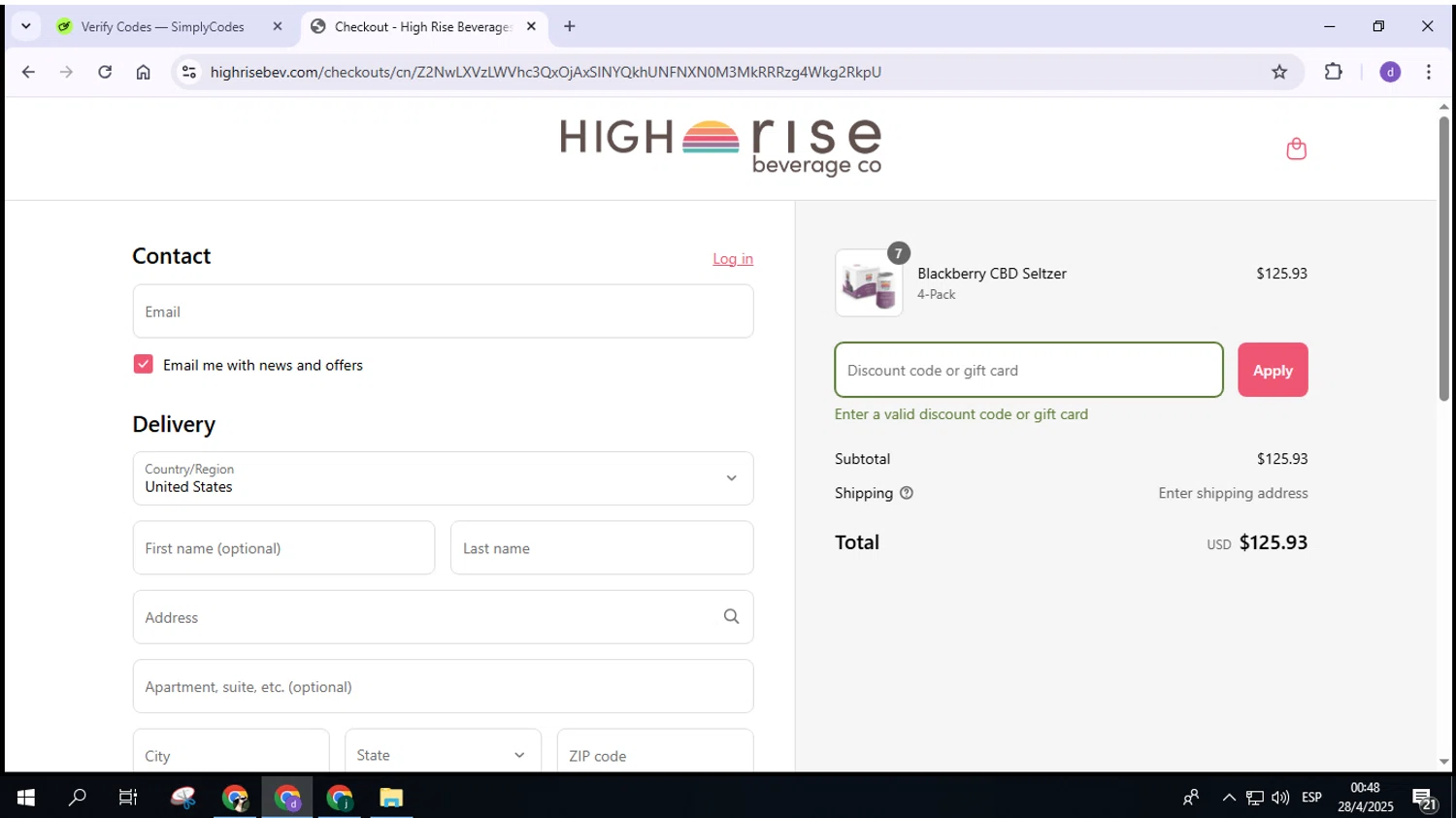This screenshot has width=1456, height=818.
Task: Click the Blackberry CBD Seltzer product name
Action: pyautogui.click(x=992, y=274)
